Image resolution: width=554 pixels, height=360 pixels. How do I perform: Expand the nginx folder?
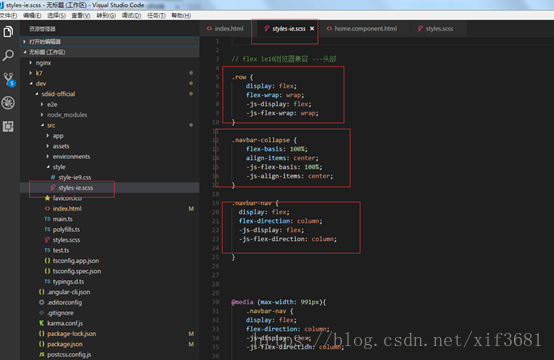coord(110,63)
